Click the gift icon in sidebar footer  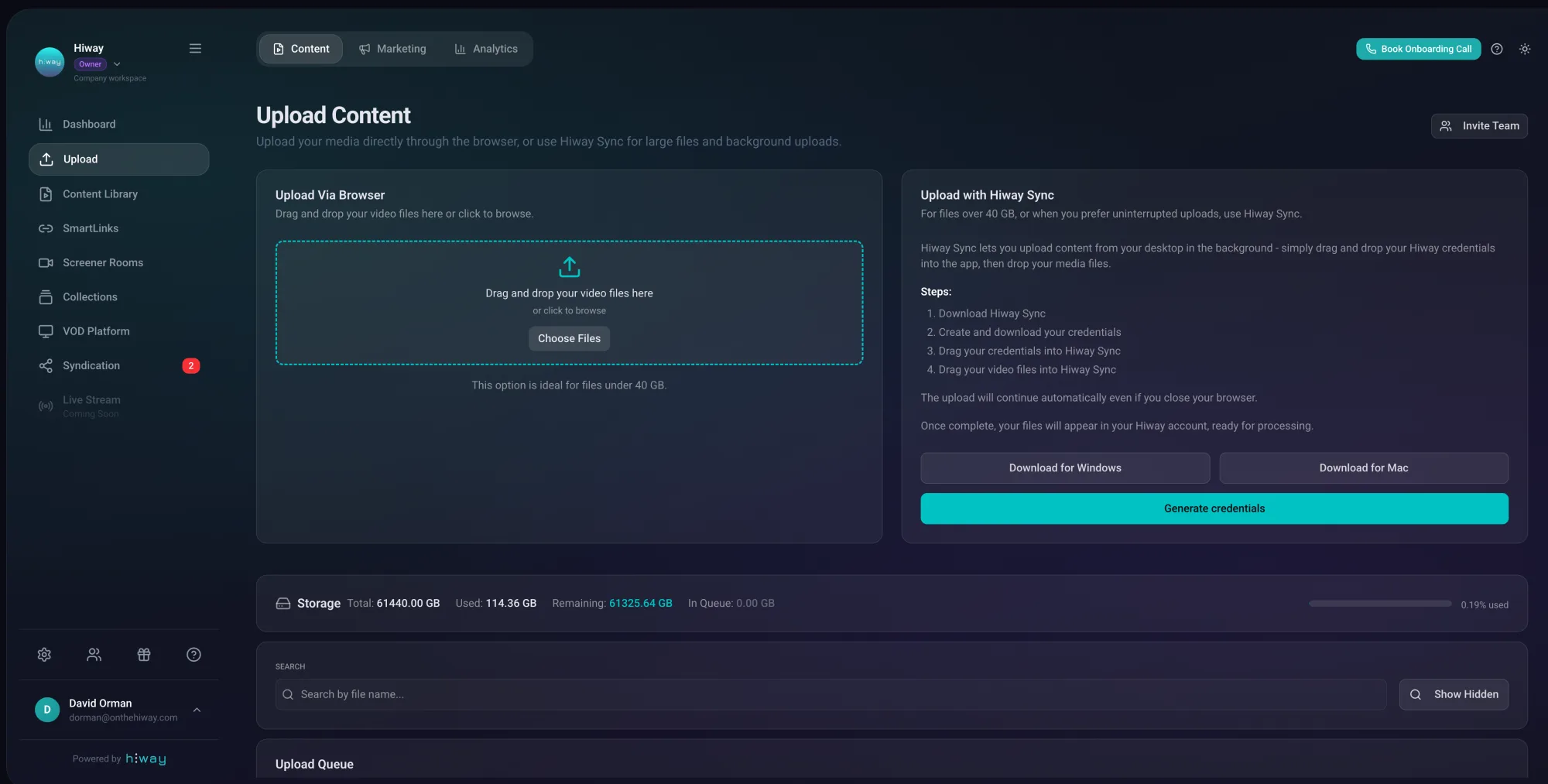tap(144, 655)
